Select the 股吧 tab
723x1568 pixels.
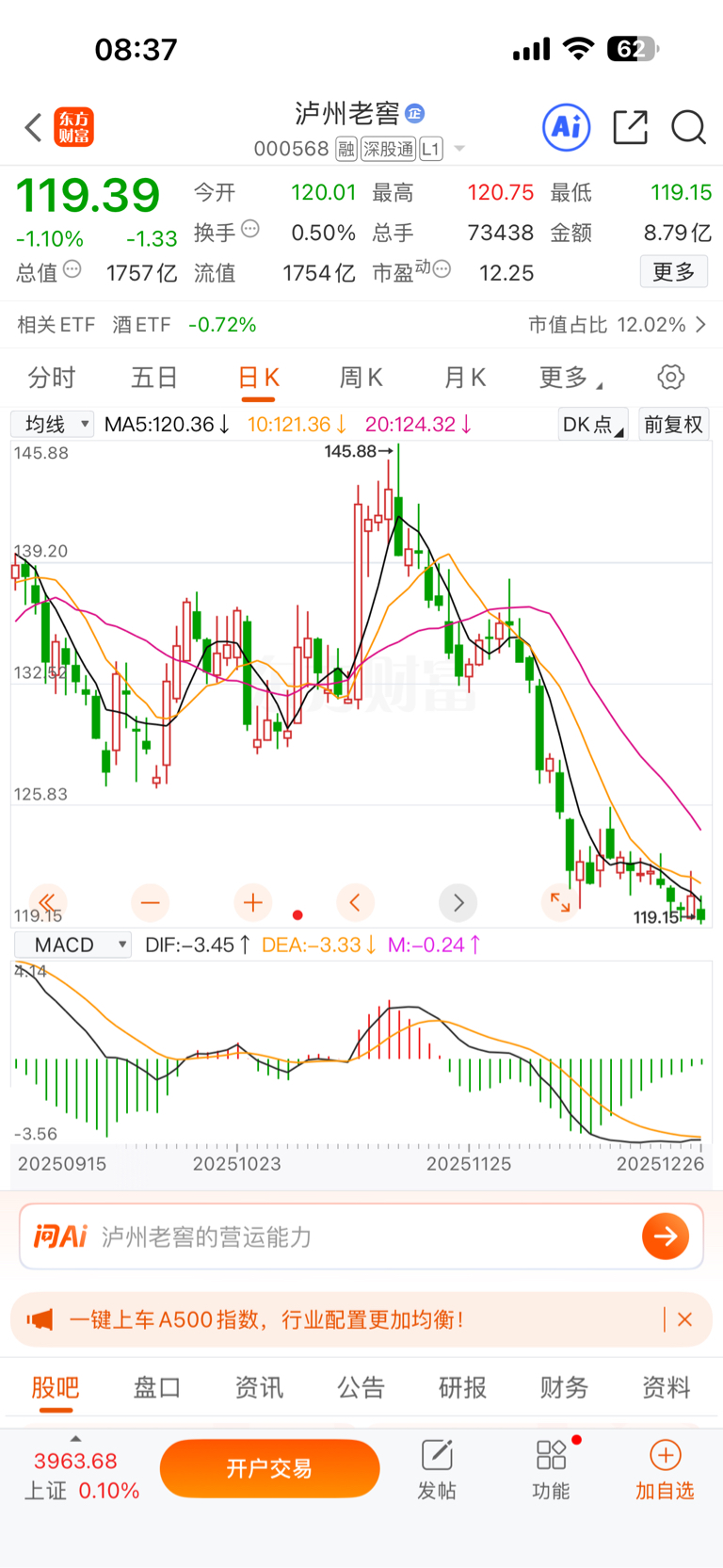pos(56,1387)
